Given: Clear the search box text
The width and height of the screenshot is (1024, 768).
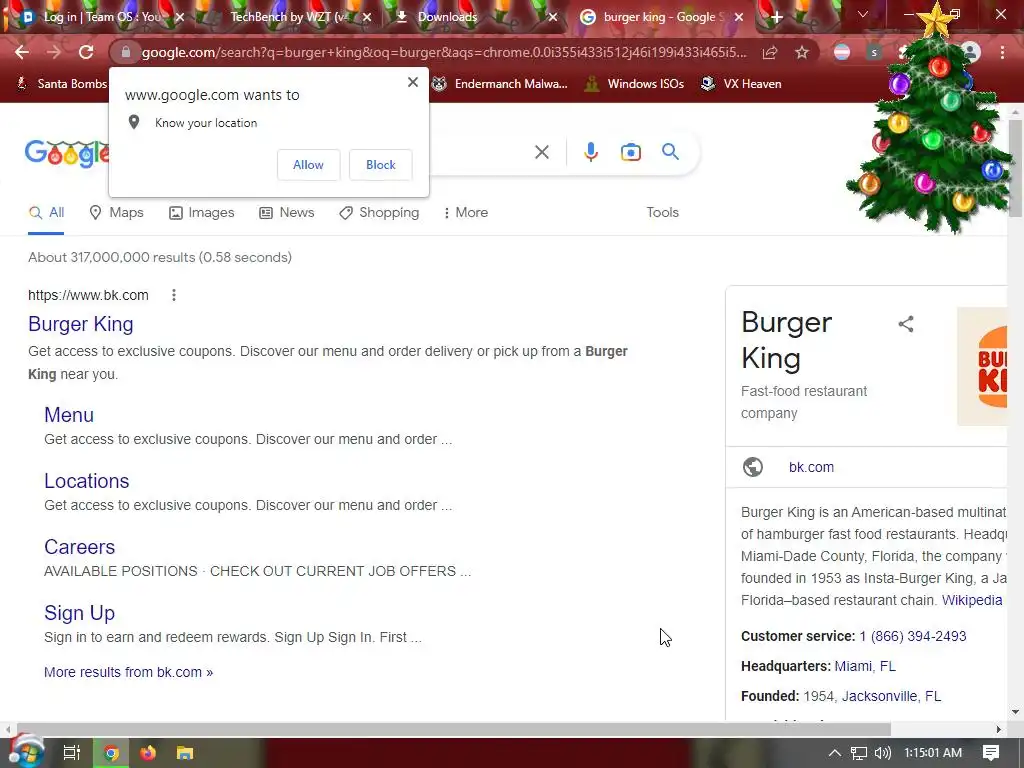Looking at the screenshot, I should tap(541, 152).
